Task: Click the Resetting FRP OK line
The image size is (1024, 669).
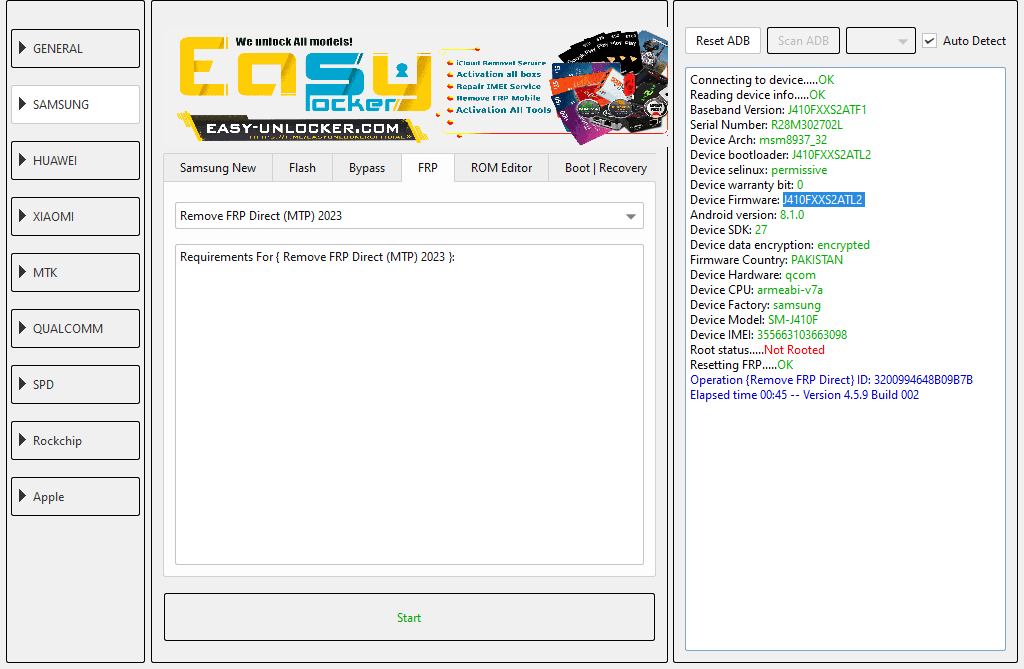Action: 742,365
